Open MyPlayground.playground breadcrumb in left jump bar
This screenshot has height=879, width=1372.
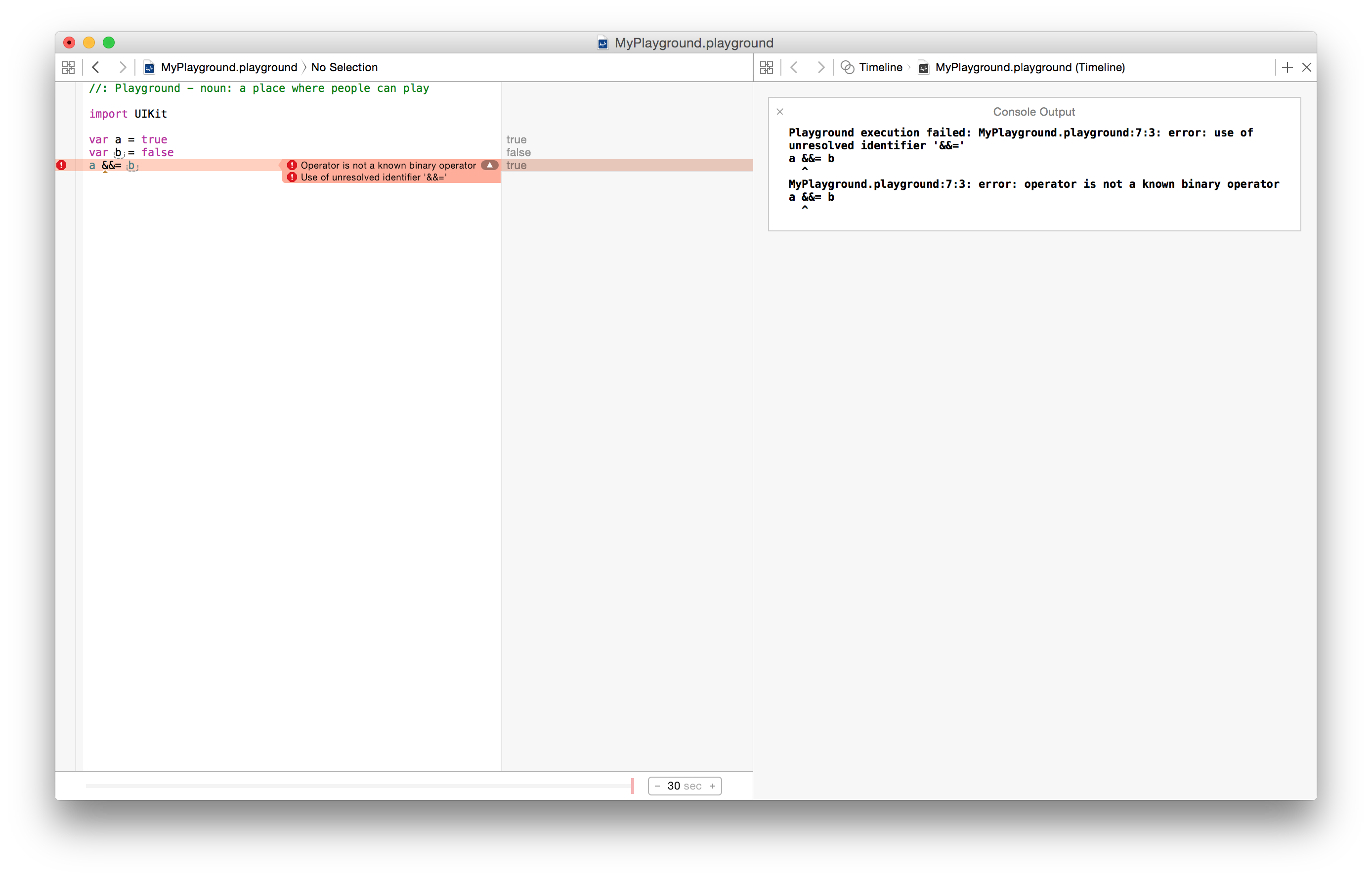[x=228, y=67]
